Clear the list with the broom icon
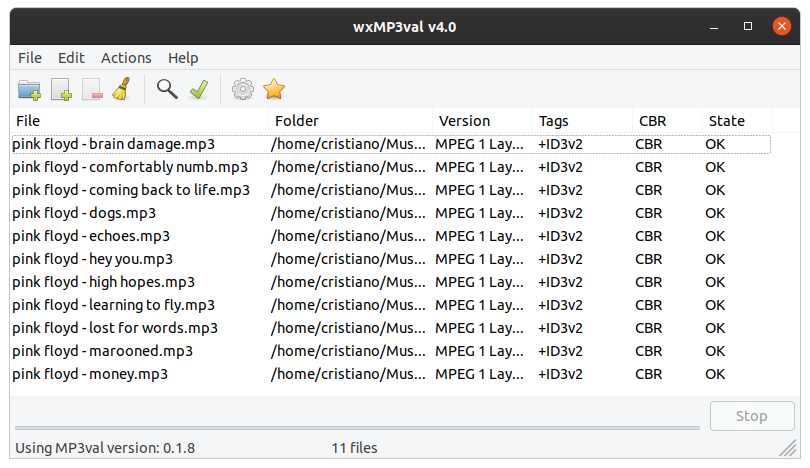810x468 pixels. (122, 89)
